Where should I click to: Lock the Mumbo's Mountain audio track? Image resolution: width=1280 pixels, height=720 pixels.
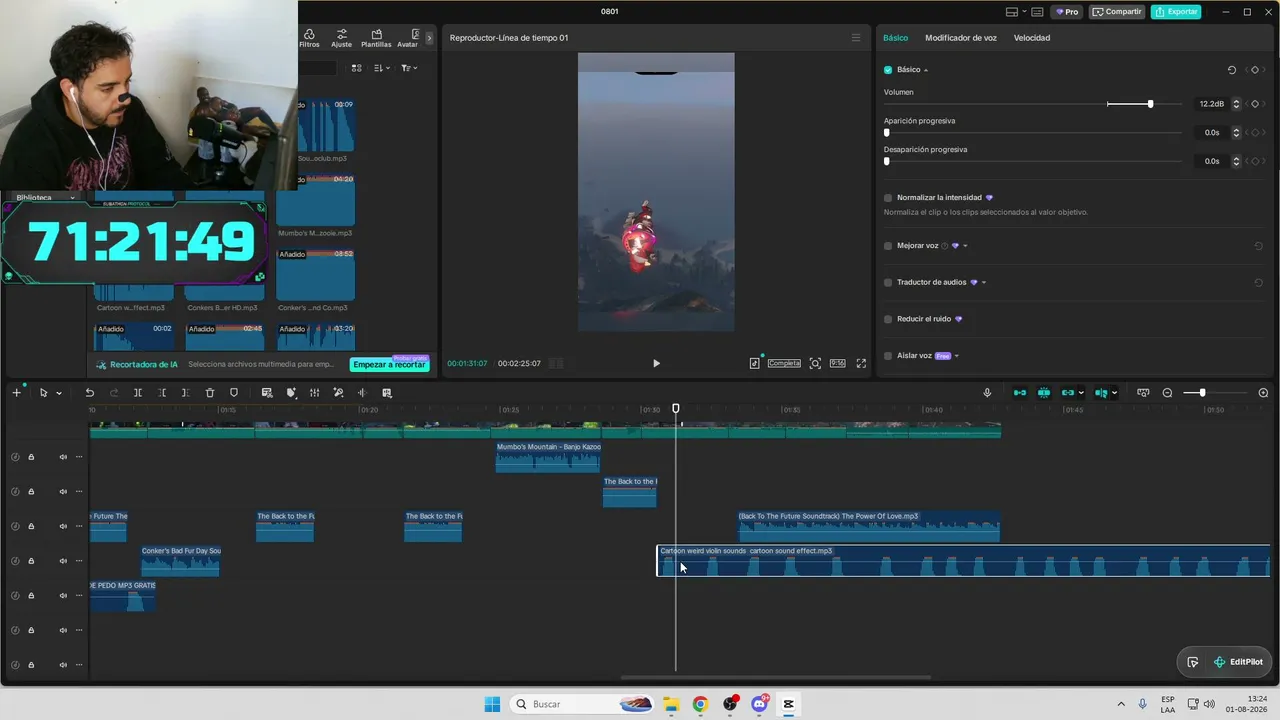(x=31, y=457)
